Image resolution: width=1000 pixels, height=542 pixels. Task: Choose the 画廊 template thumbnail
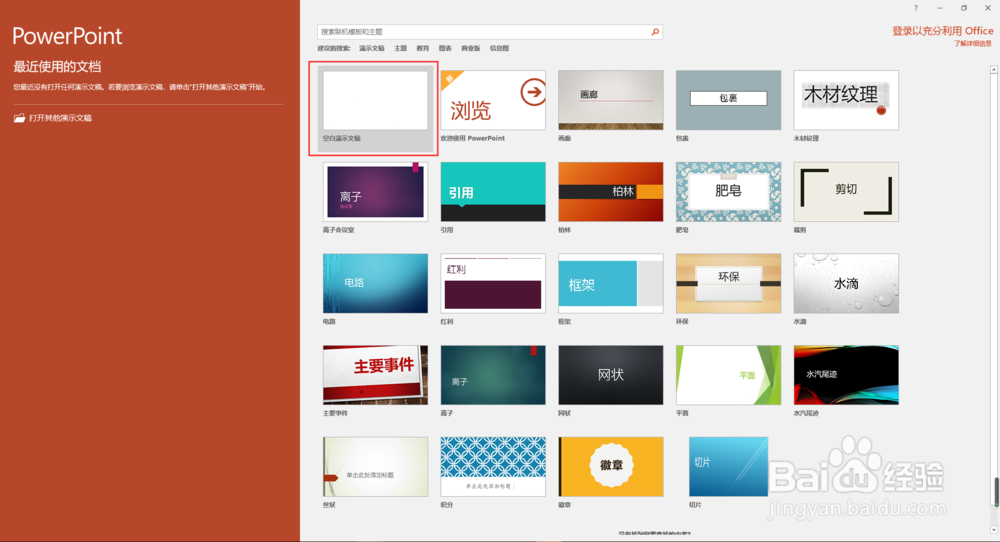610,101
